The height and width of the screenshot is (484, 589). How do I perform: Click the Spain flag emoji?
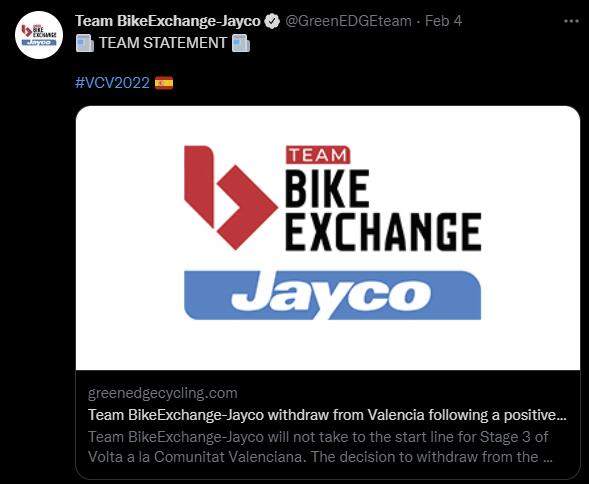[164, 83]
